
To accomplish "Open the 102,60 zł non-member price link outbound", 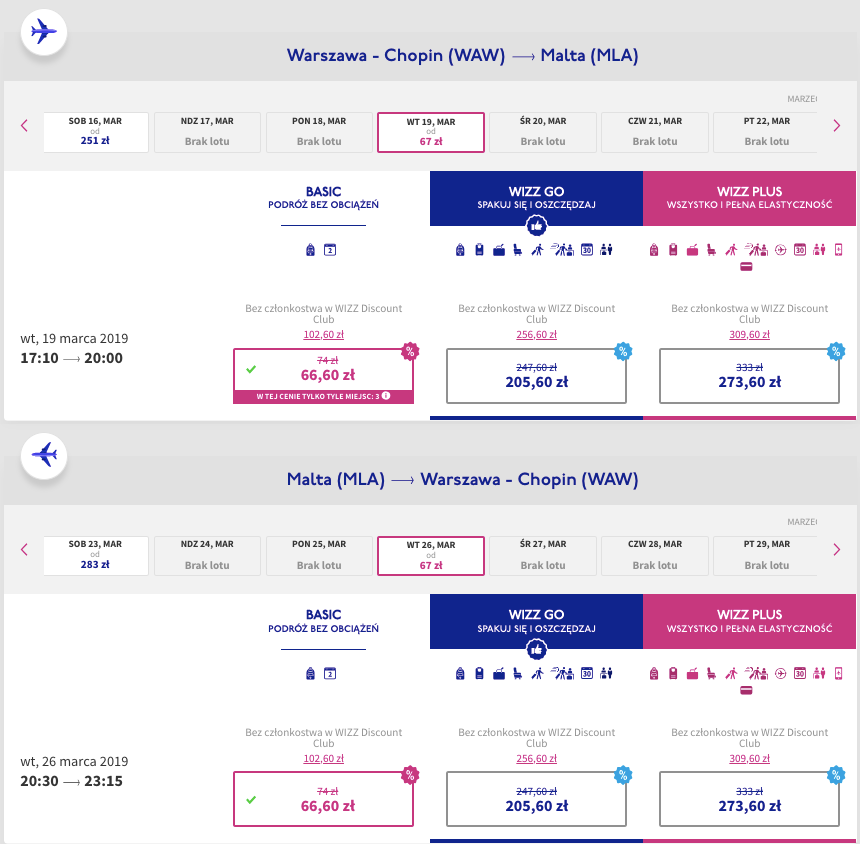I will [x=324, y=335].
